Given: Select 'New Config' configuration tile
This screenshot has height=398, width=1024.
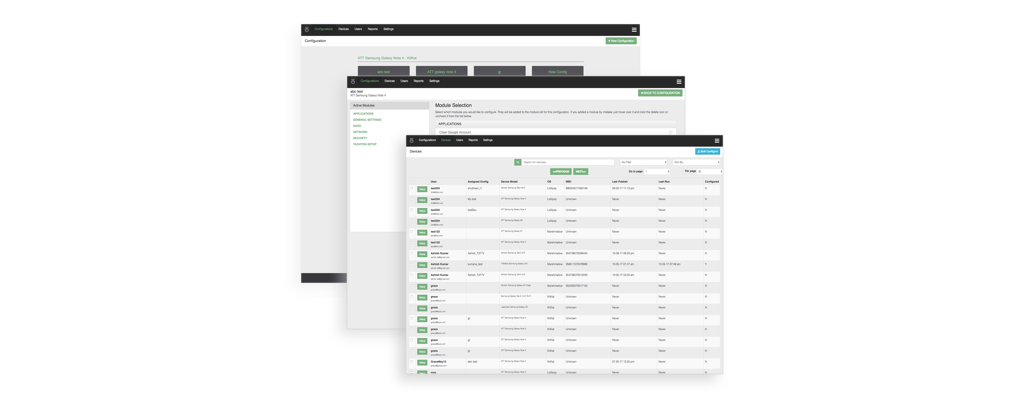Looking at the screenshot, I should click(x=558, y=71).
